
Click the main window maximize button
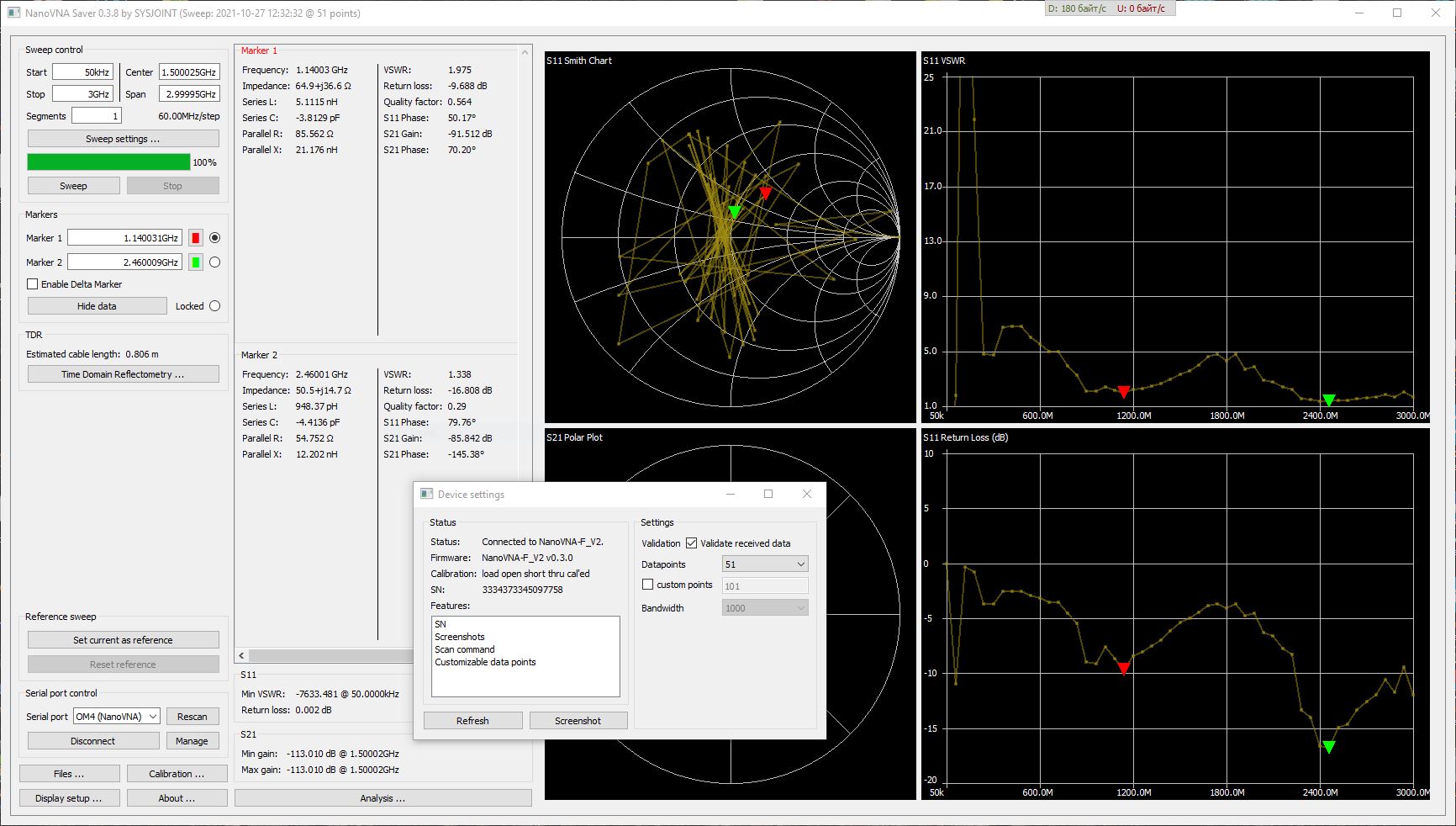coord(1397,13)
